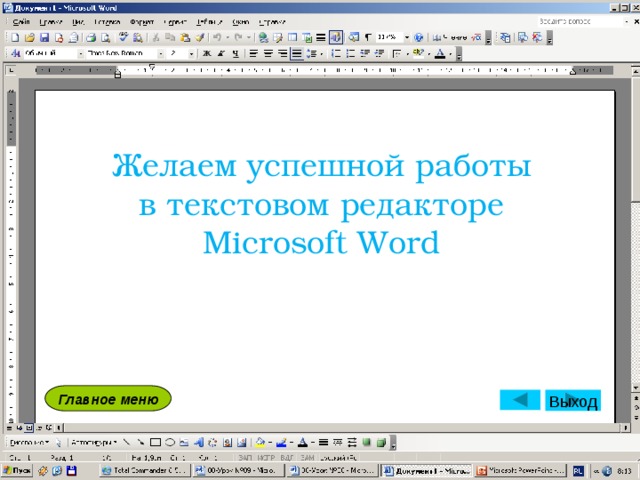This screenshot has height=480, width=640.
Task: Click the Cut scissors icon
Action: [156, 38]
